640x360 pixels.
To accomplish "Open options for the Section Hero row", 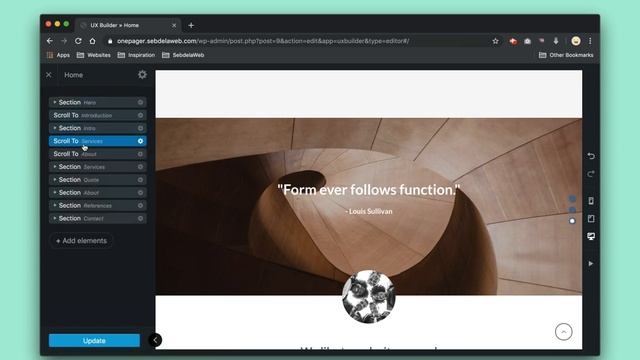I will point(140,102).
